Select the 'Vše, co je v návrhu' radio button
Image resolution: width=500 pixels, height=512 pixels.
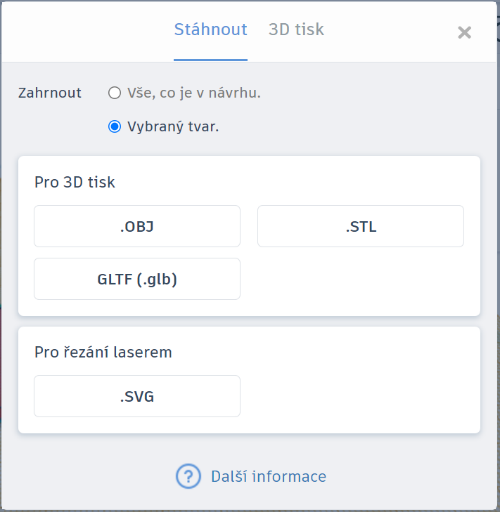click(114, 93)
